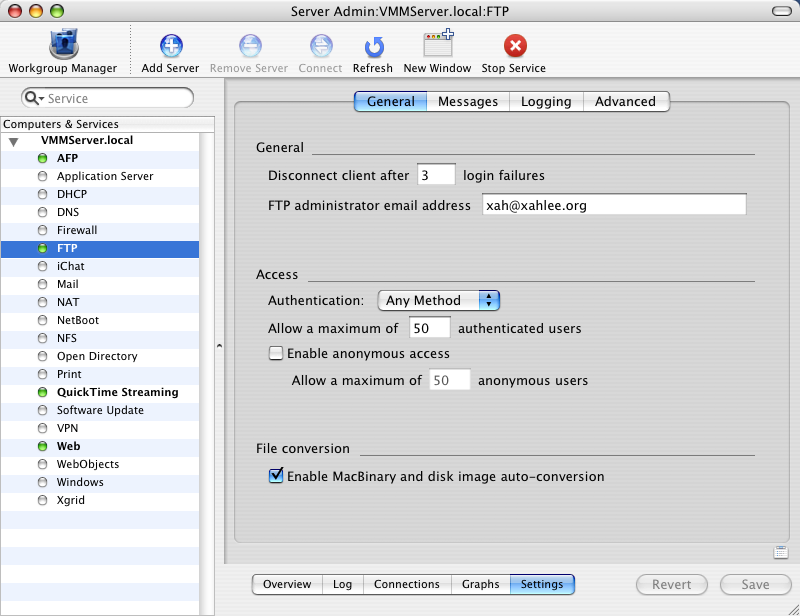
Task: Open the Authentication method dropdown
Action: pyautogui.click(x=439, y=301)
